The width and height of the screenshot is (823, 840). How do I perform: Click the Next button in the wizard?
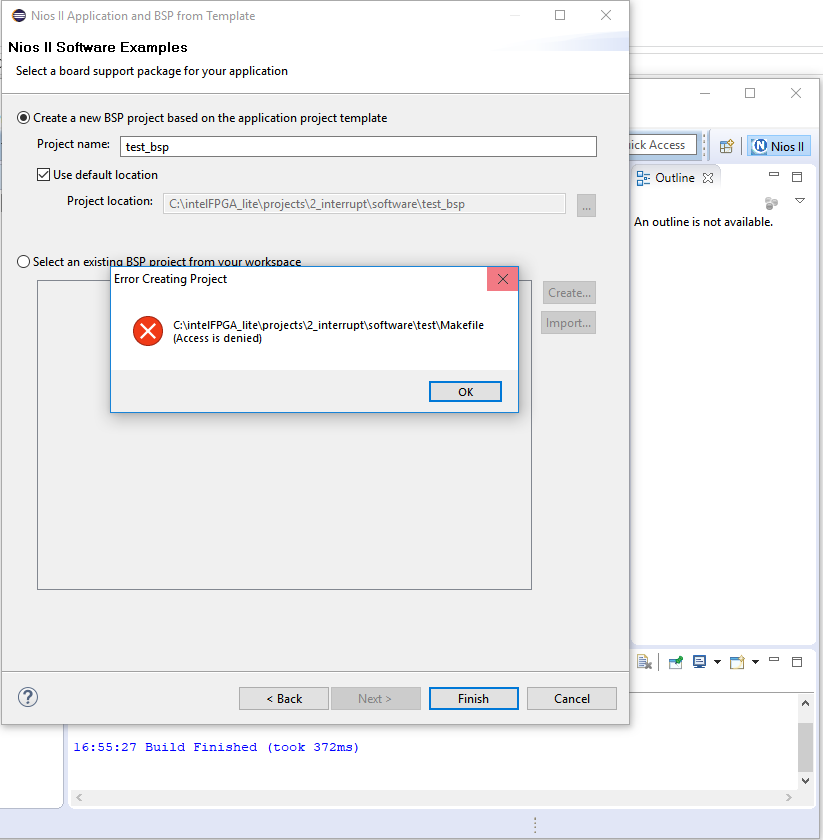[376, 699]
